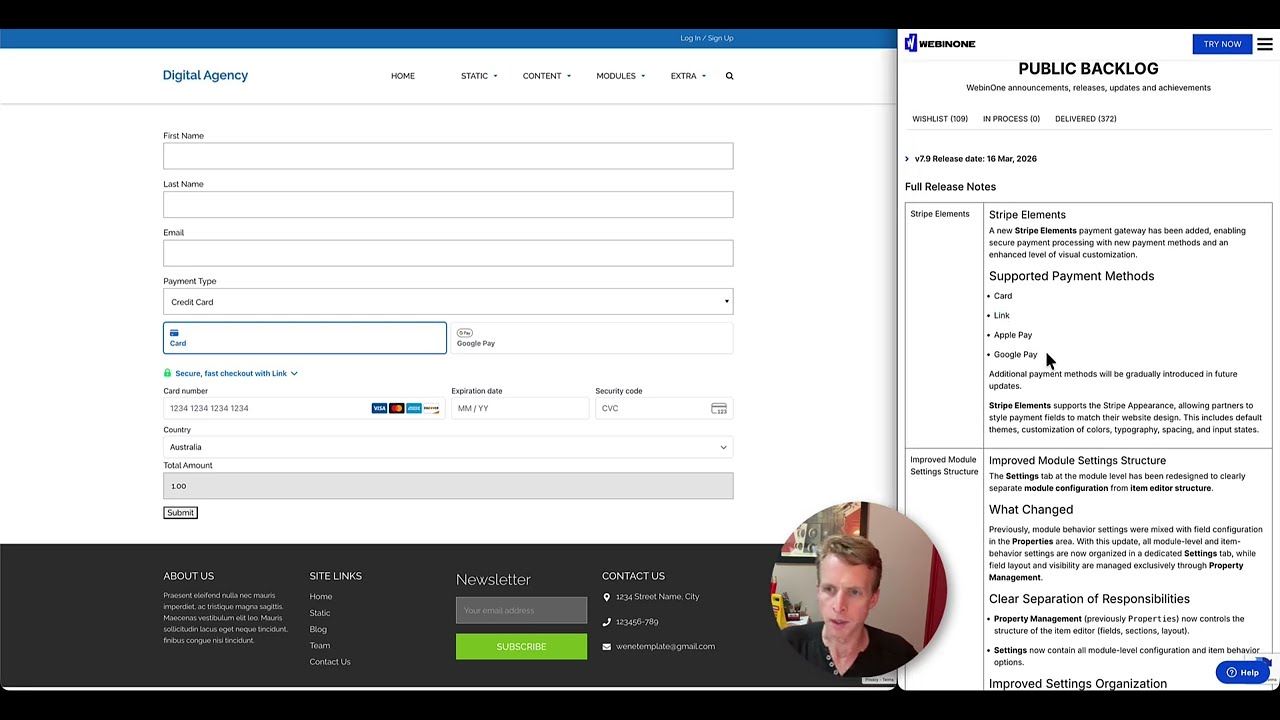The image size is (1280, 720).
Task: Open the Blog footer link
Action: [x=318, y=630]
